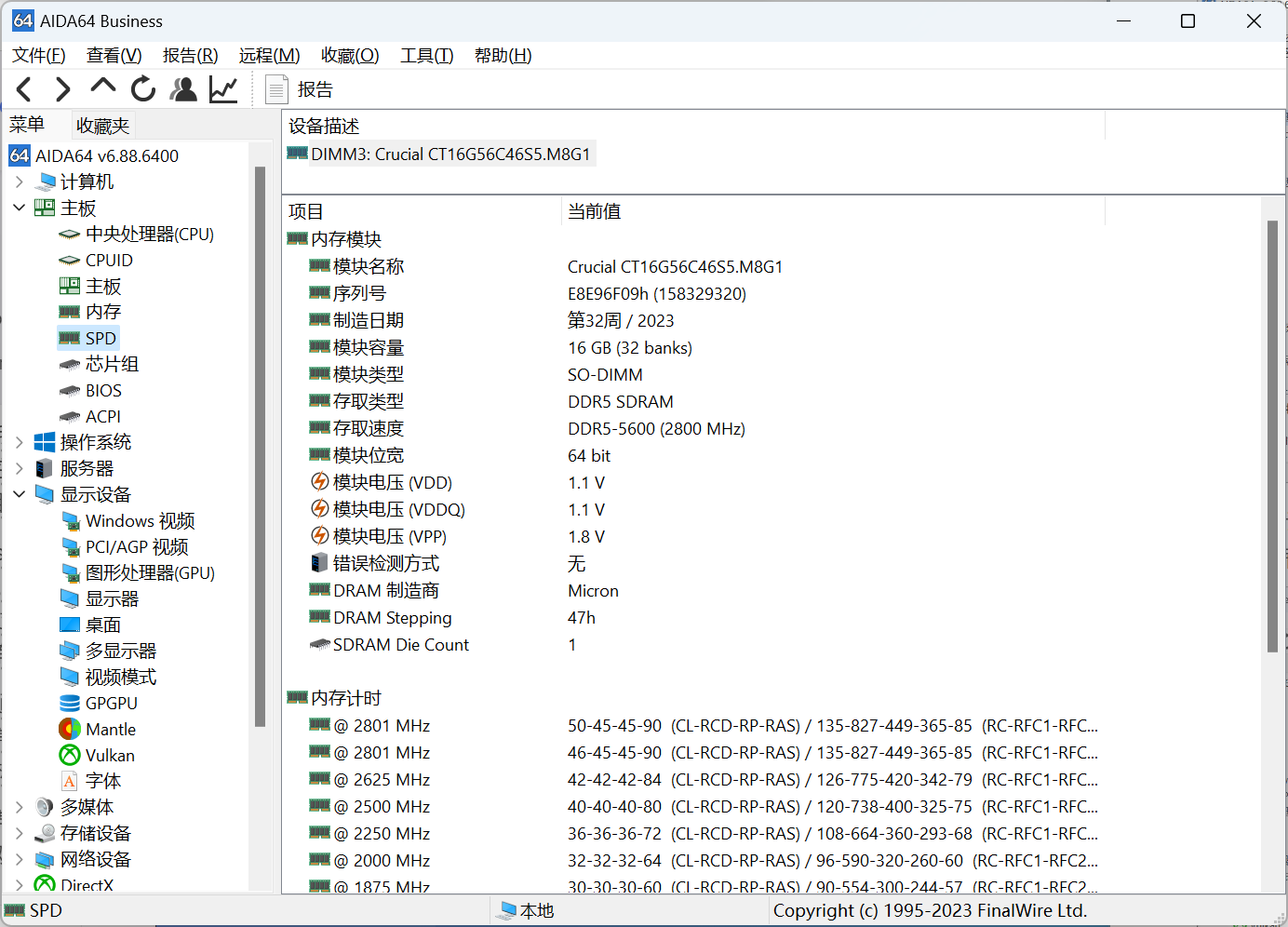Open the 收藏(O) menu
Viewport: 1288px width, 927px height.
(x=350, y=56)
